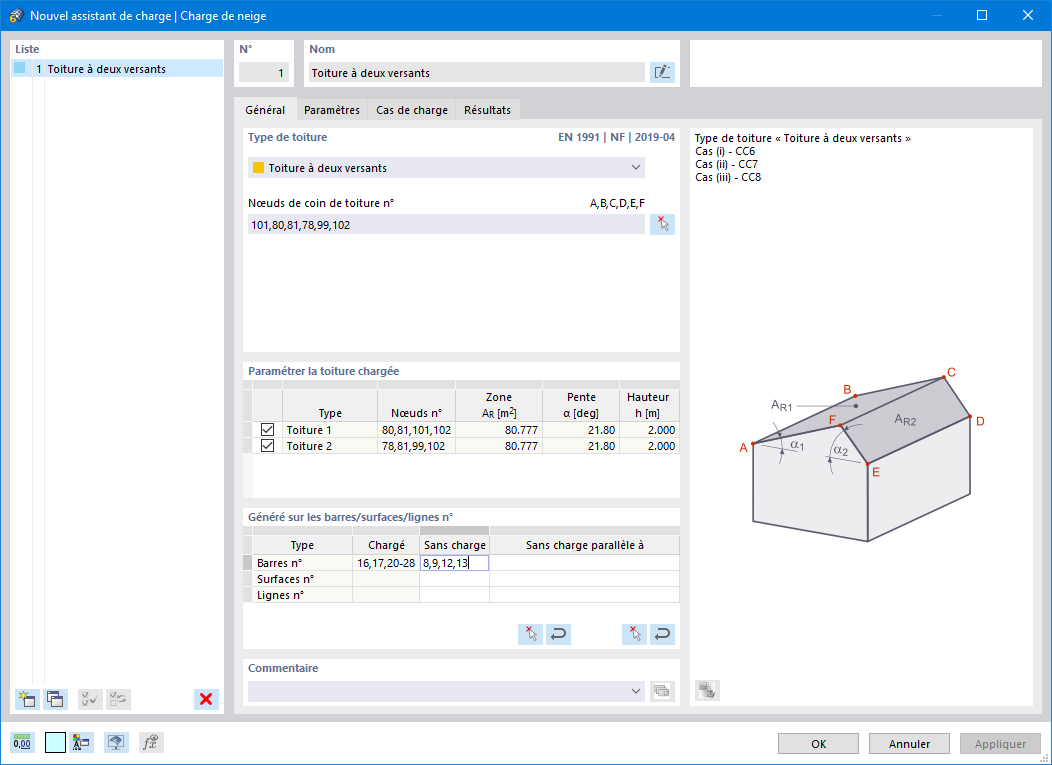Click the N° field showing 1
The image size is (1052, 765).
click(x=264, y=72)
